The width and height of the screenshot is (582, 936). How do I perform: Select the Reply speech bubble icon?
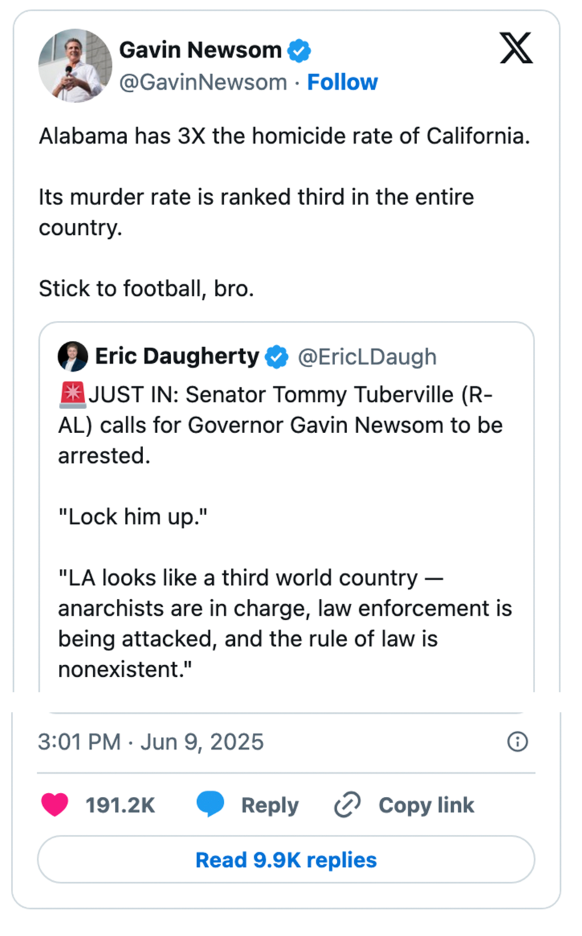pos(211,805)
